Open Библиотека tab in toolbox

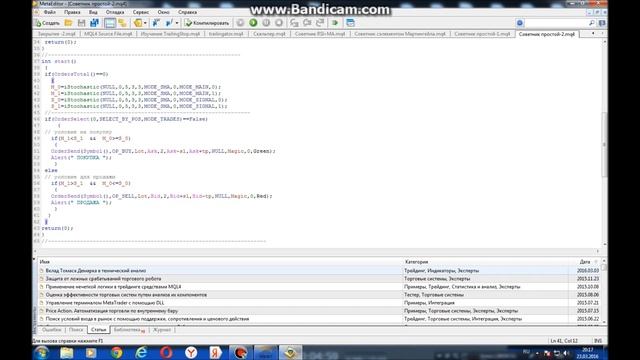129,330
